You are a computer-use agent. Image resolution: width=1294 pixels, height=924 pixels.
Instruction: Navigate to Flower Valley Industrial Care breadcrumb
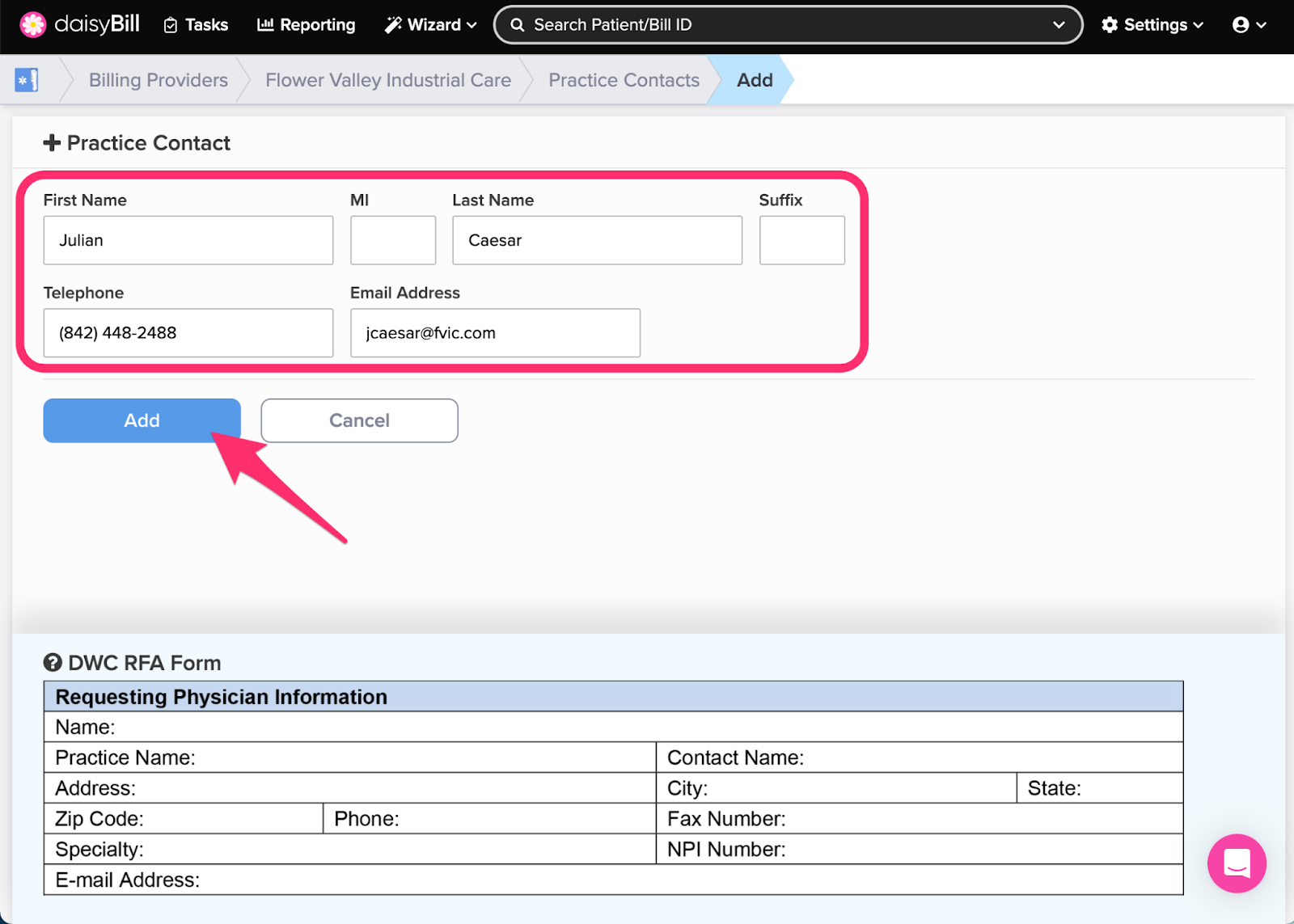[388, 80]
